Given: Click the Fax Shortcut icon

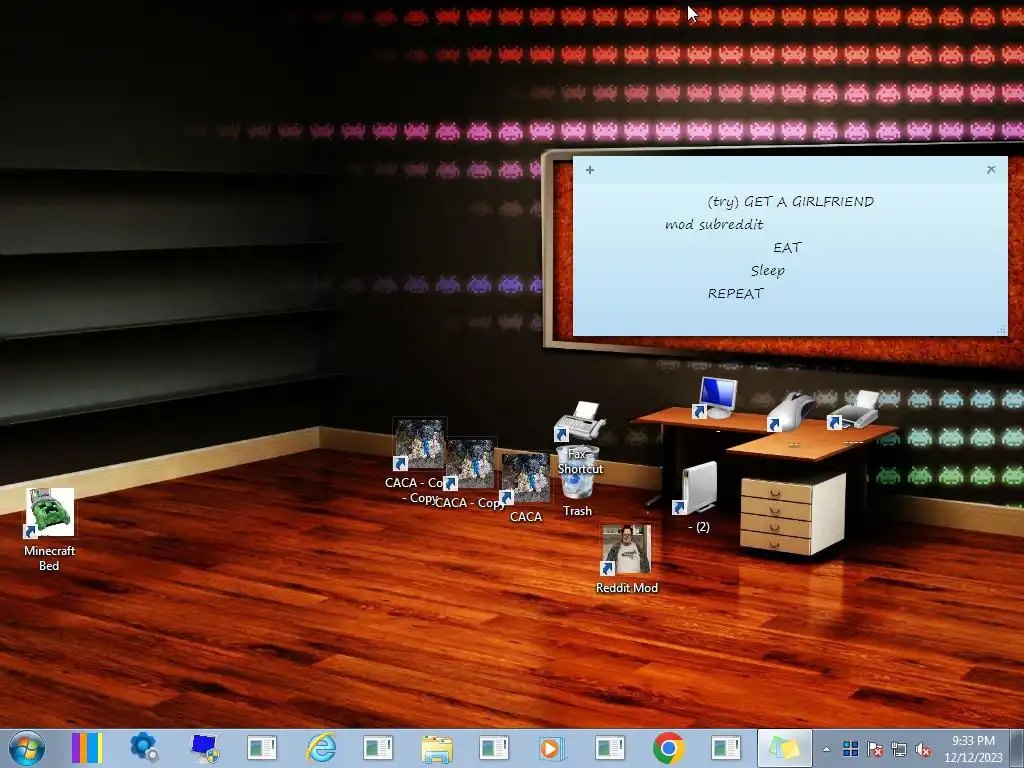Looking at the screenshot, I should (580, 421).
